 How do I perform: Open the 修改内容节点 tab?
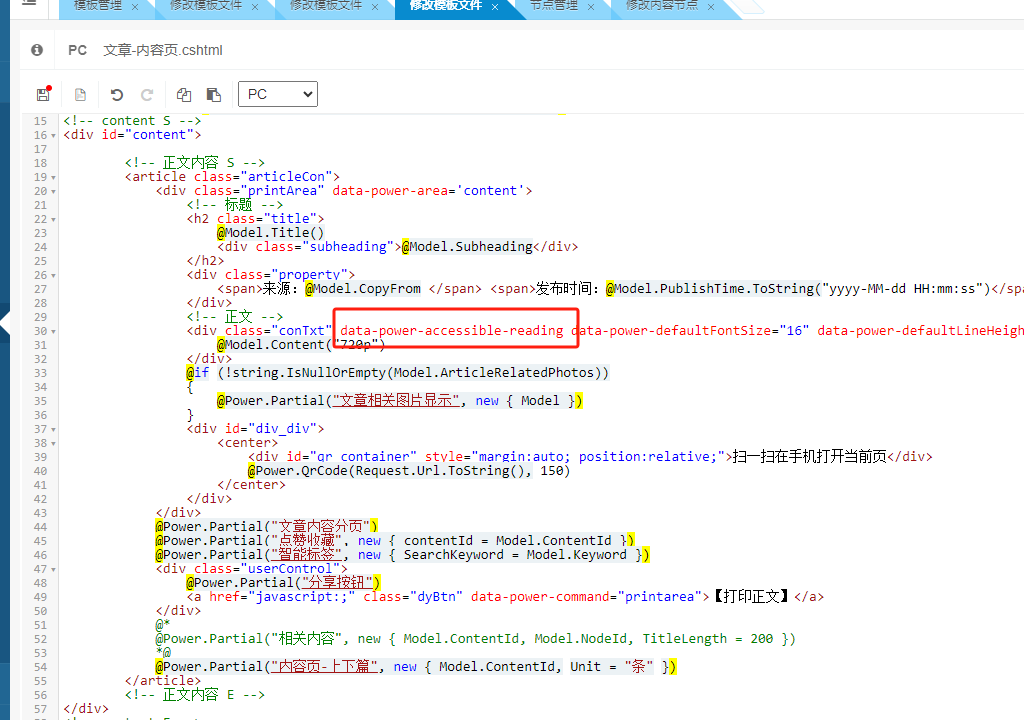(x=662, y=6)
